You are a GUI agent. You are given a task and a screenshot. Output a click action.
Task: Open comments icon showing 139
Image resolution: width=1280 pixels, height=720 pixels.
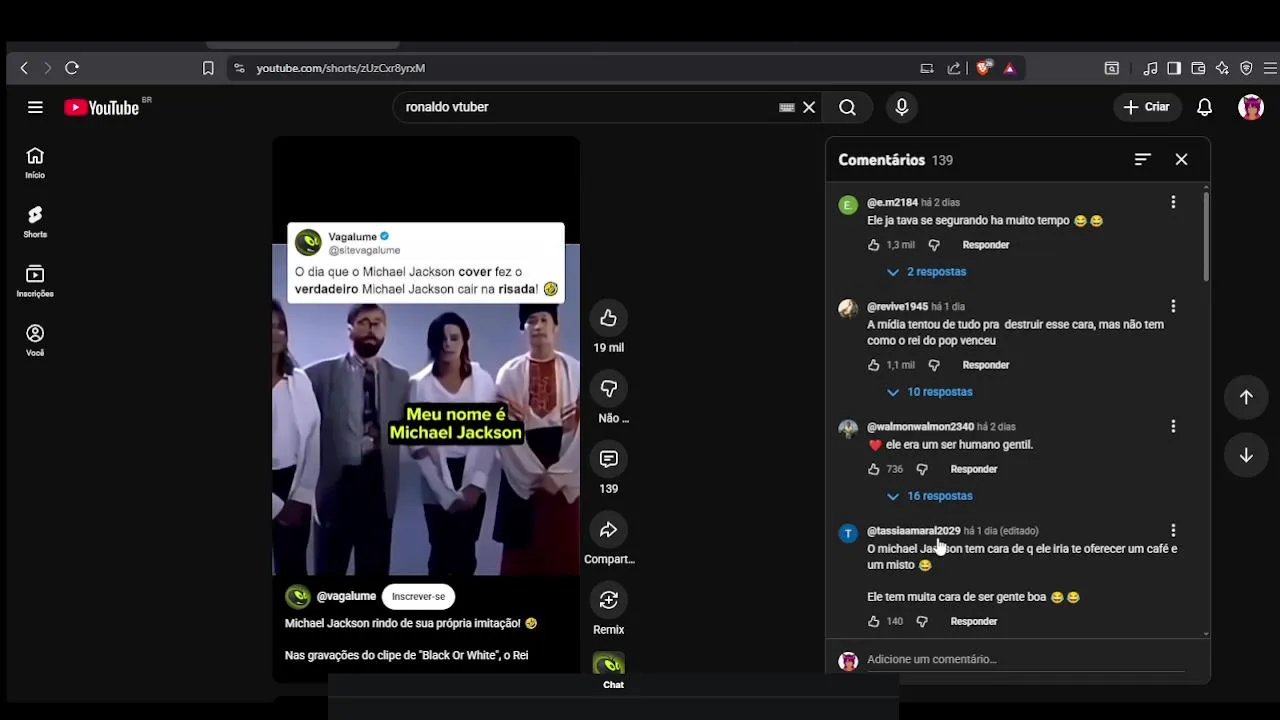pyautogui.click(x=608, y=459)
